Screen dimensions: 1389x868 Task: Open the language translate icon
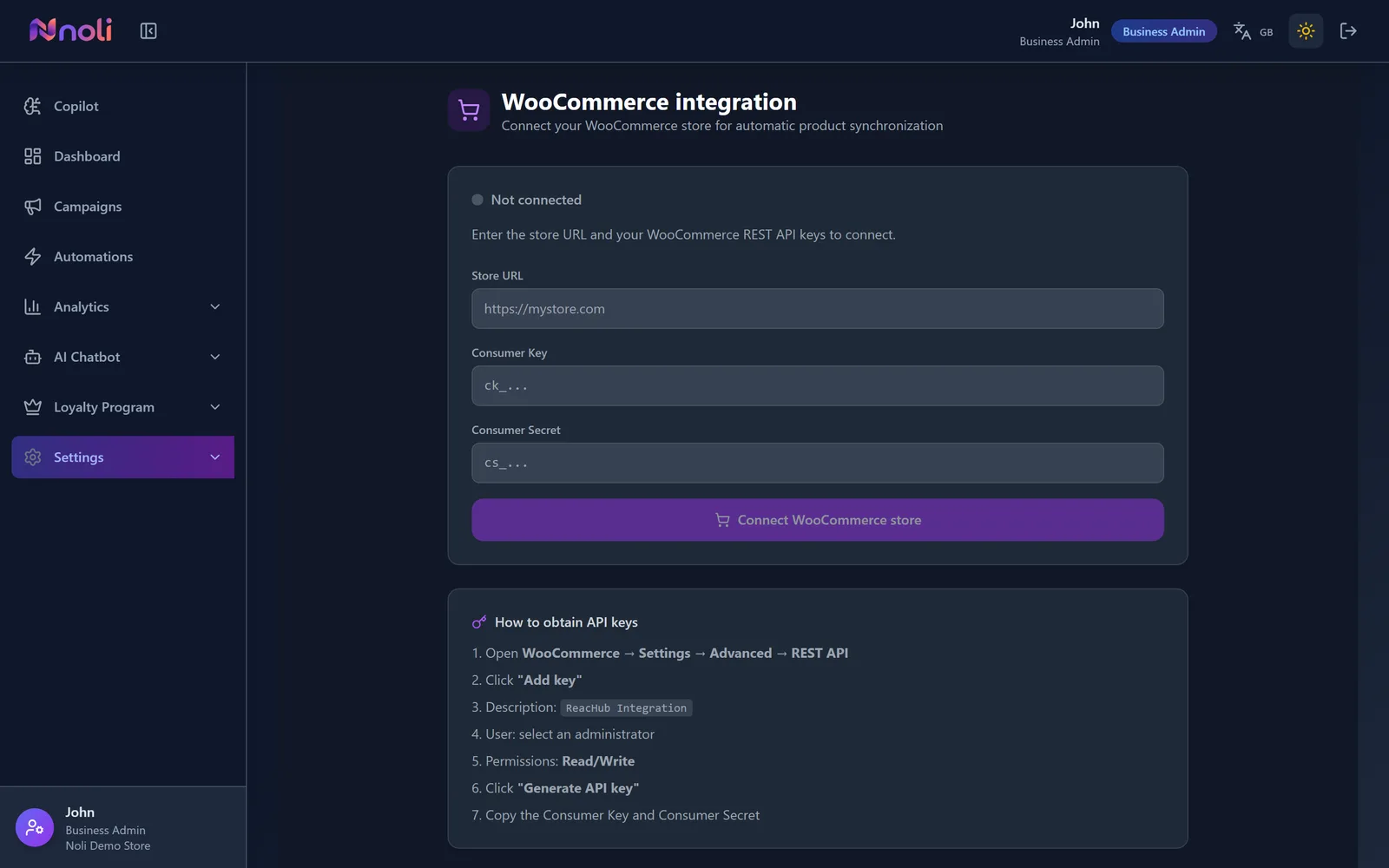1242,31
